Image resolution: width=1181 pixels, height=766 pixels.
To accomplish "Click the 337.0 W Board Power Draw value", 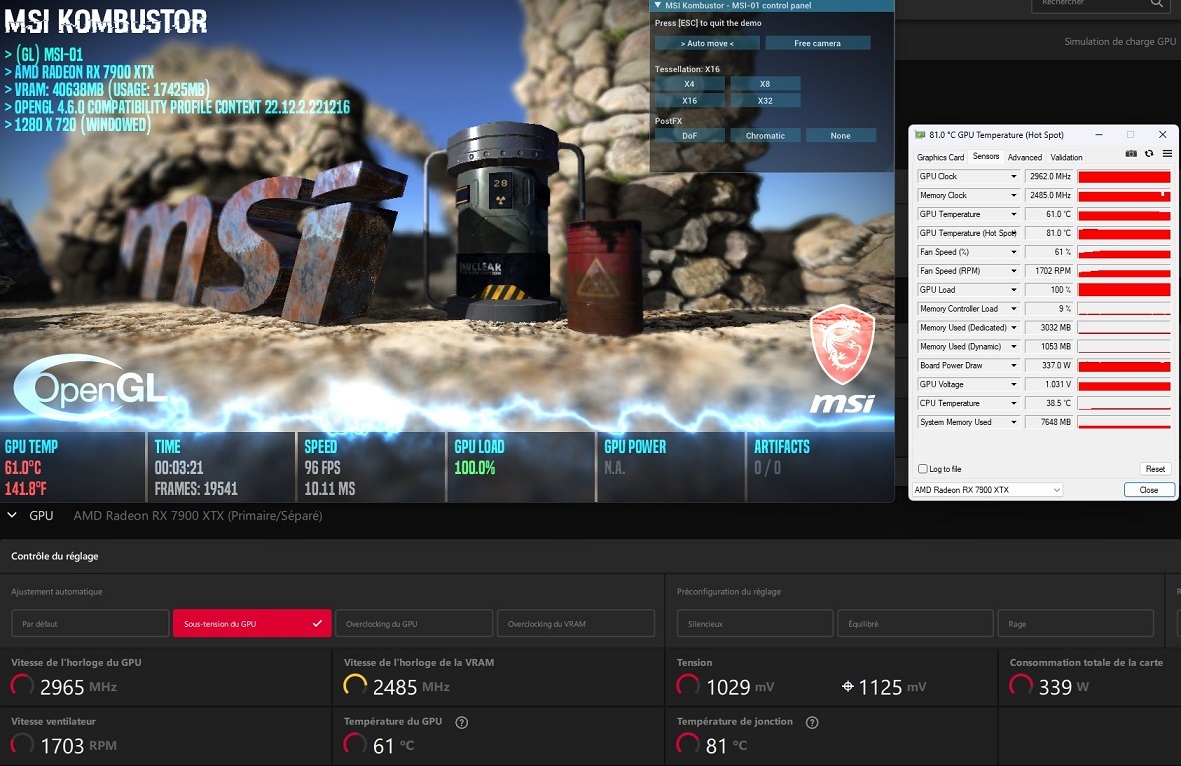I will coord(1049,365).
